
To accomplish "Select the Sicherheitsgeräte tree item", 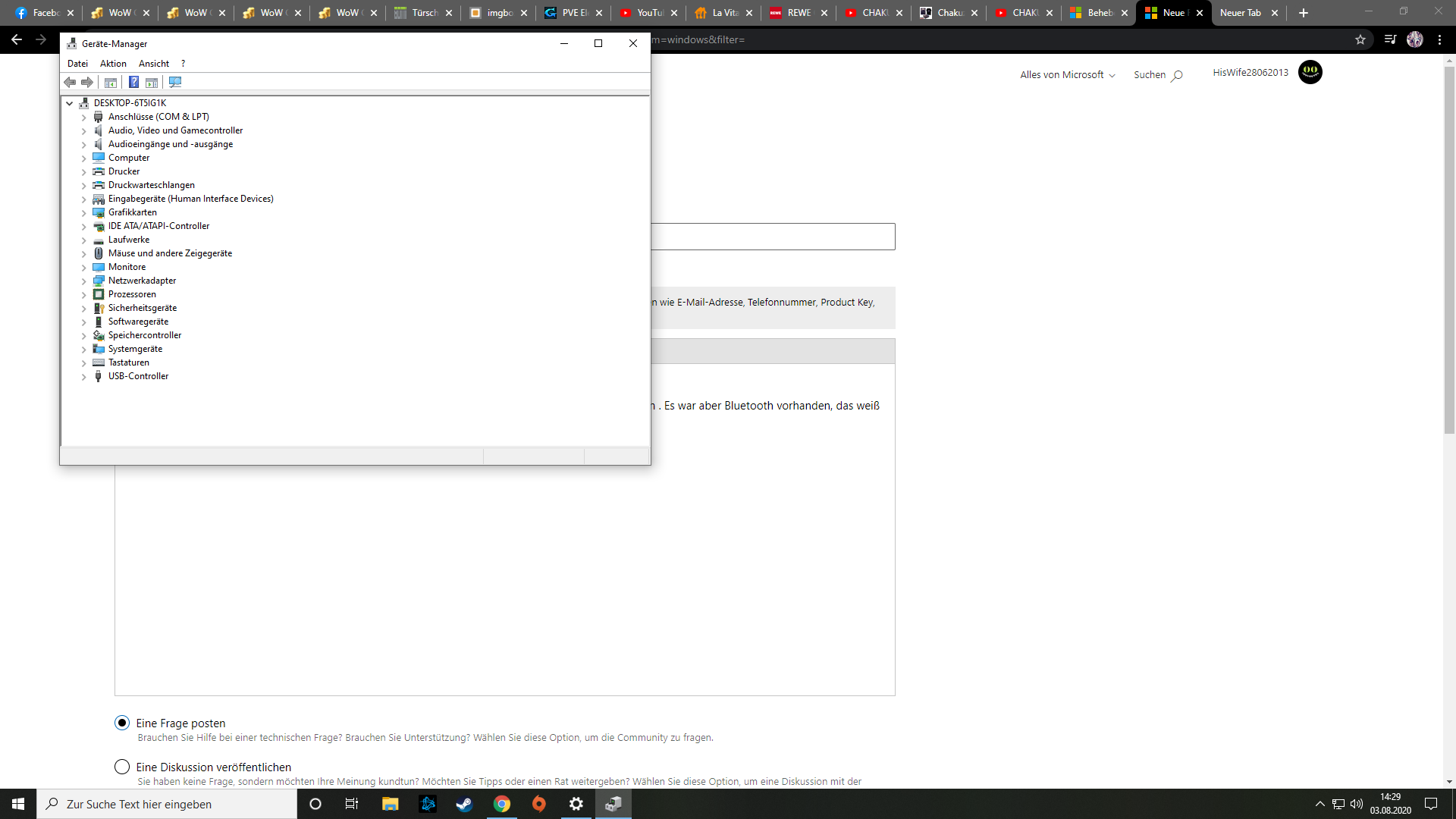I will pyautogui.click(x=143, y=308).
